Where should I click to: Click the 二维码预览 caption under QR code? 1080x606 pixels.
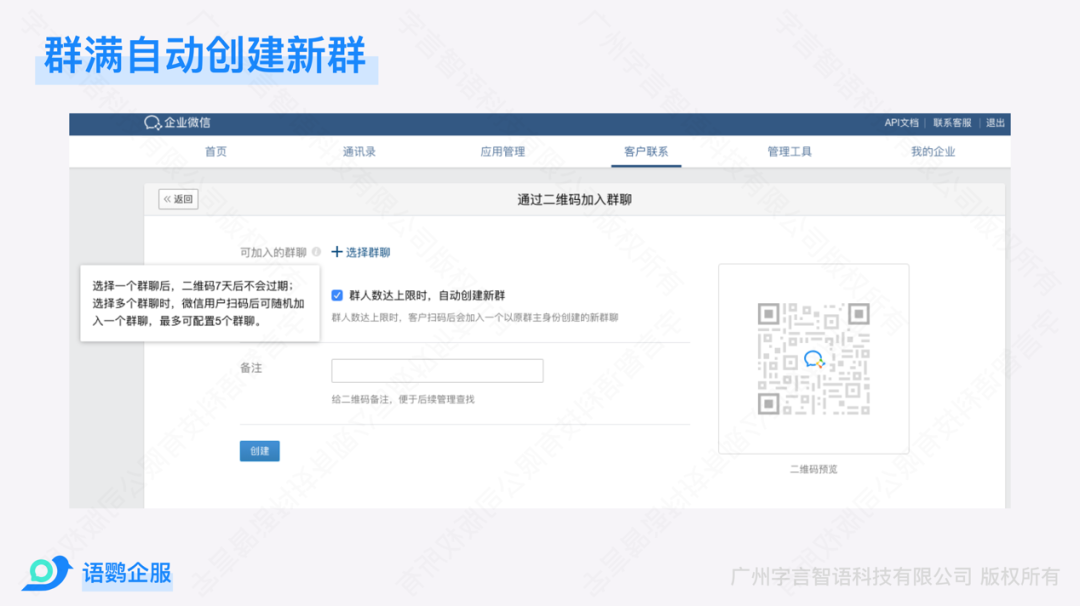point(813,469)
